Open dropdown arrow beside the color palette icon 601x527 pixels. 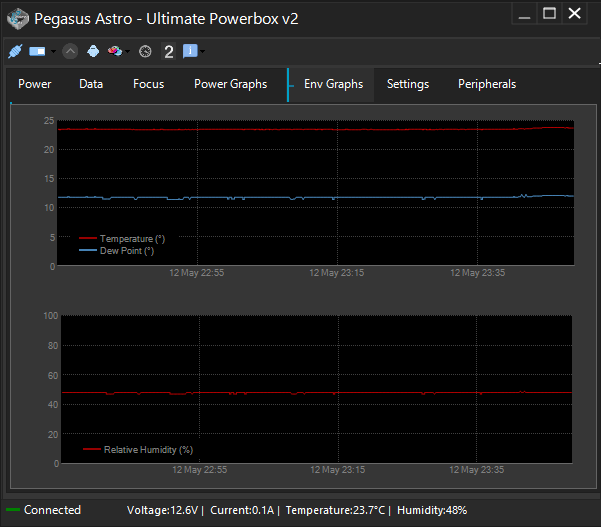click(x=128, y=51)
